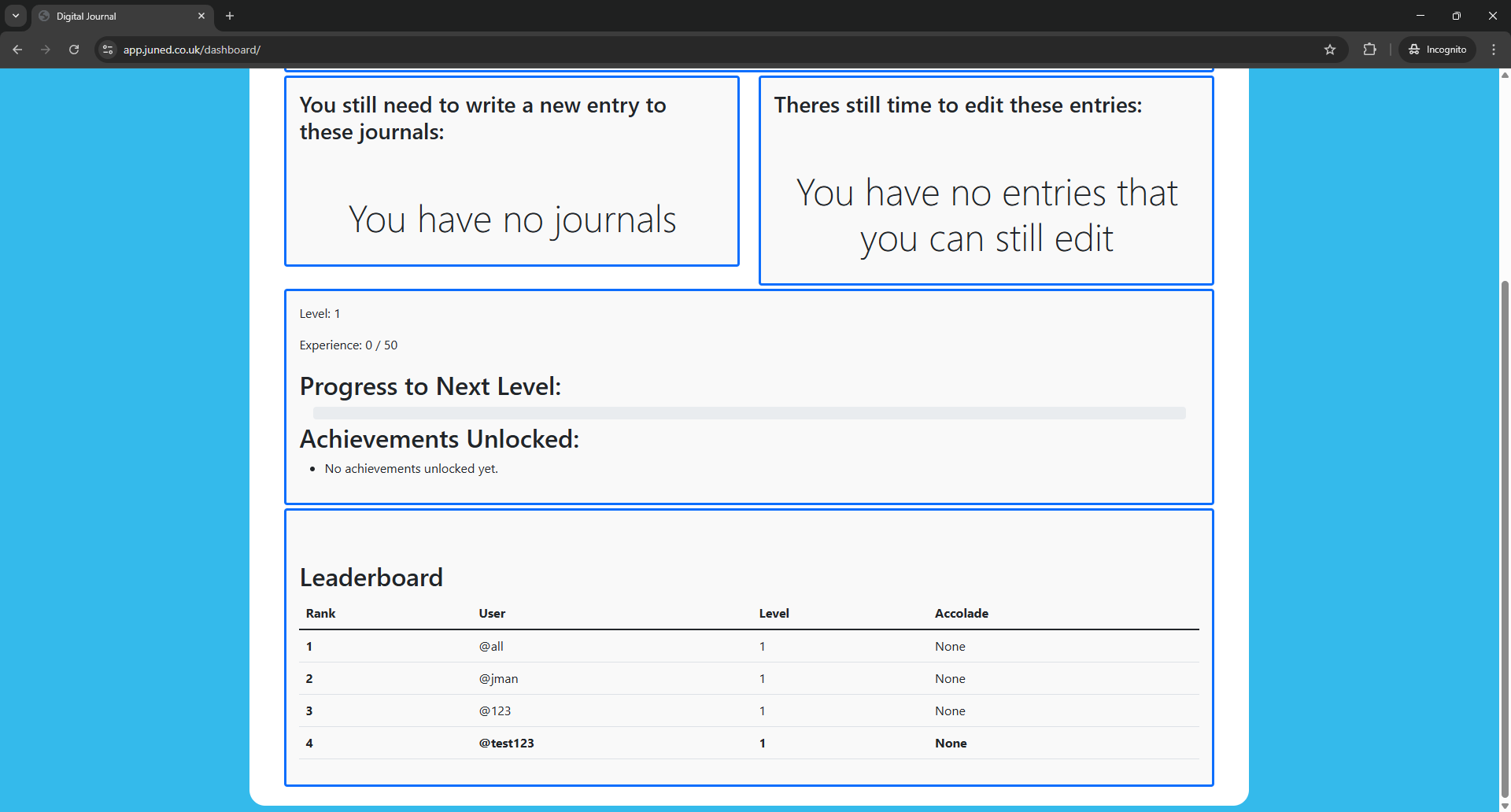Screen dimensions: 1511x812
Task: Restore down the browser window
Action: [x=1457, y=16]
